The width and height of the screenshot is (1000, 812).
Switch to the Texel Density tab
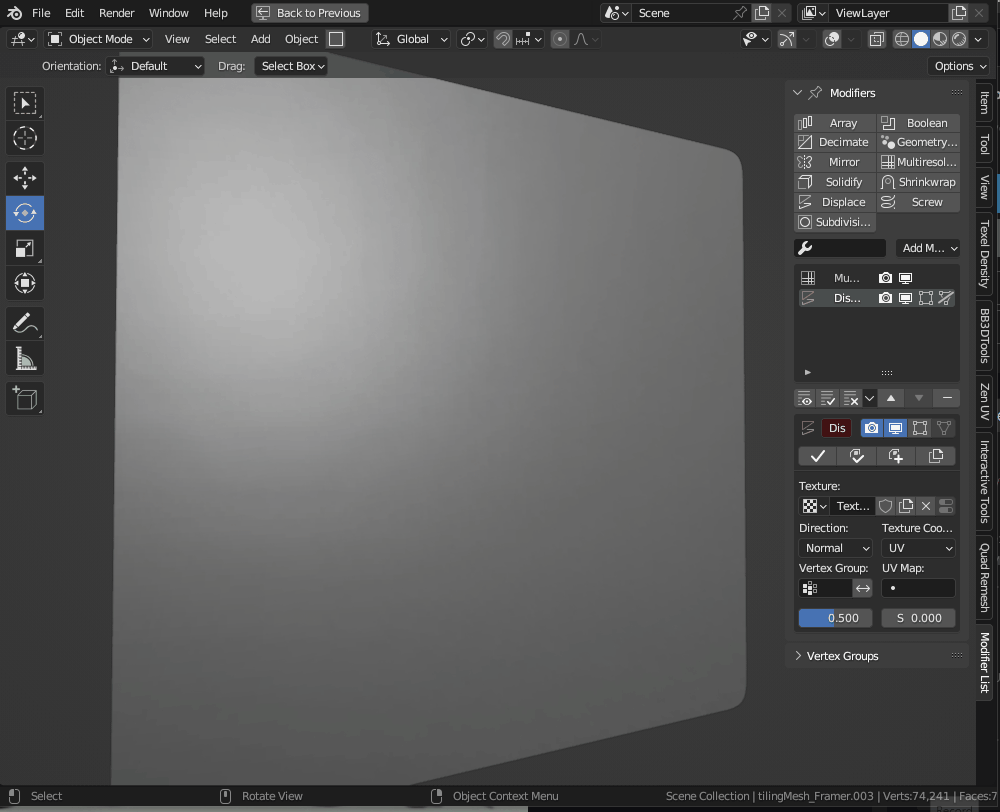pyautogui.click(x=985, y=254)
